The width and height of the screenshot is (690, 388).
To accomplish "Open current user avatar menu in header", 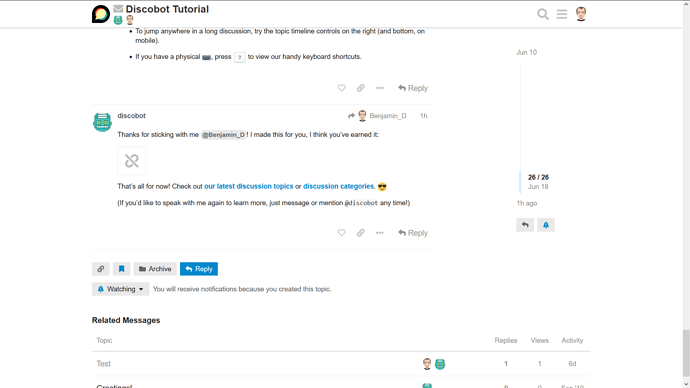I will (581, 14).
